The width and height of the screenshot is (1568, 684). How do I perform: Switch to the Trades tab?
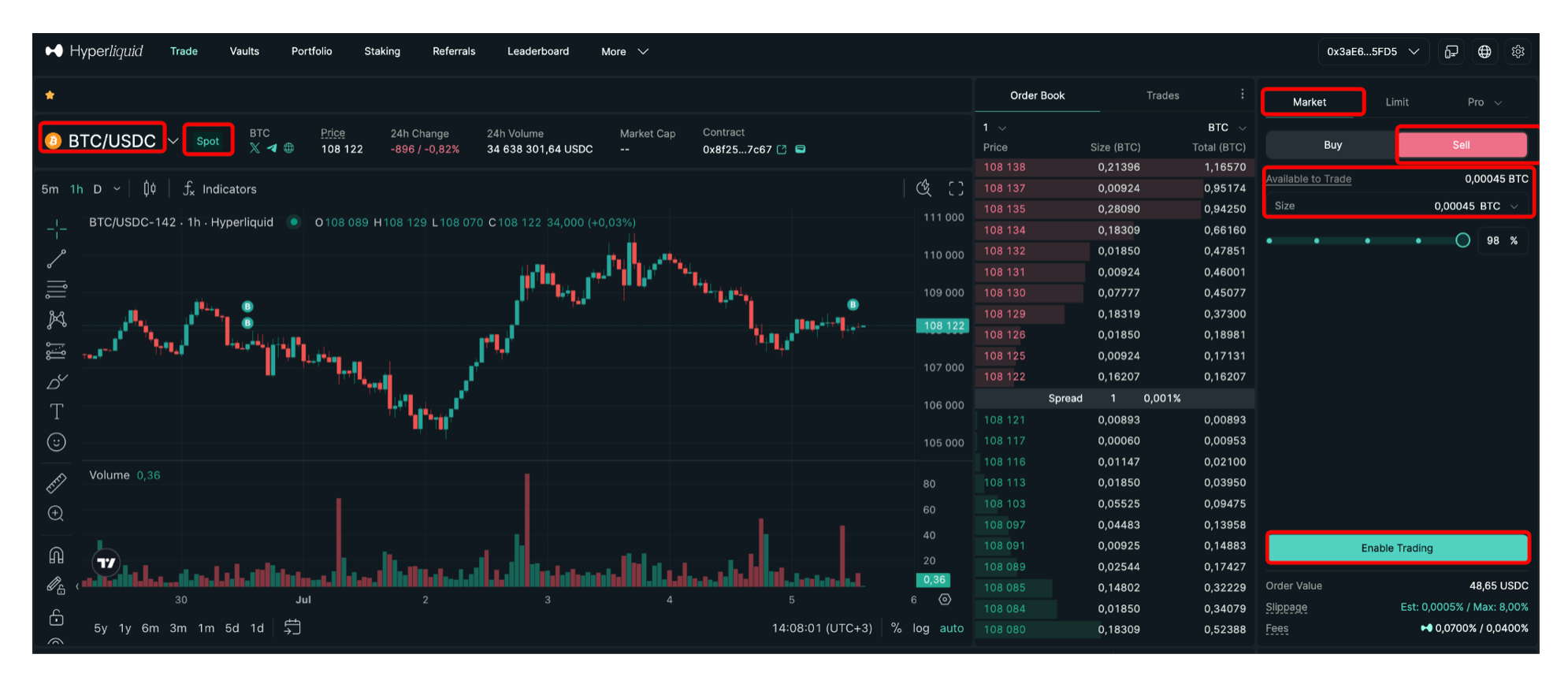(1162, 95)
